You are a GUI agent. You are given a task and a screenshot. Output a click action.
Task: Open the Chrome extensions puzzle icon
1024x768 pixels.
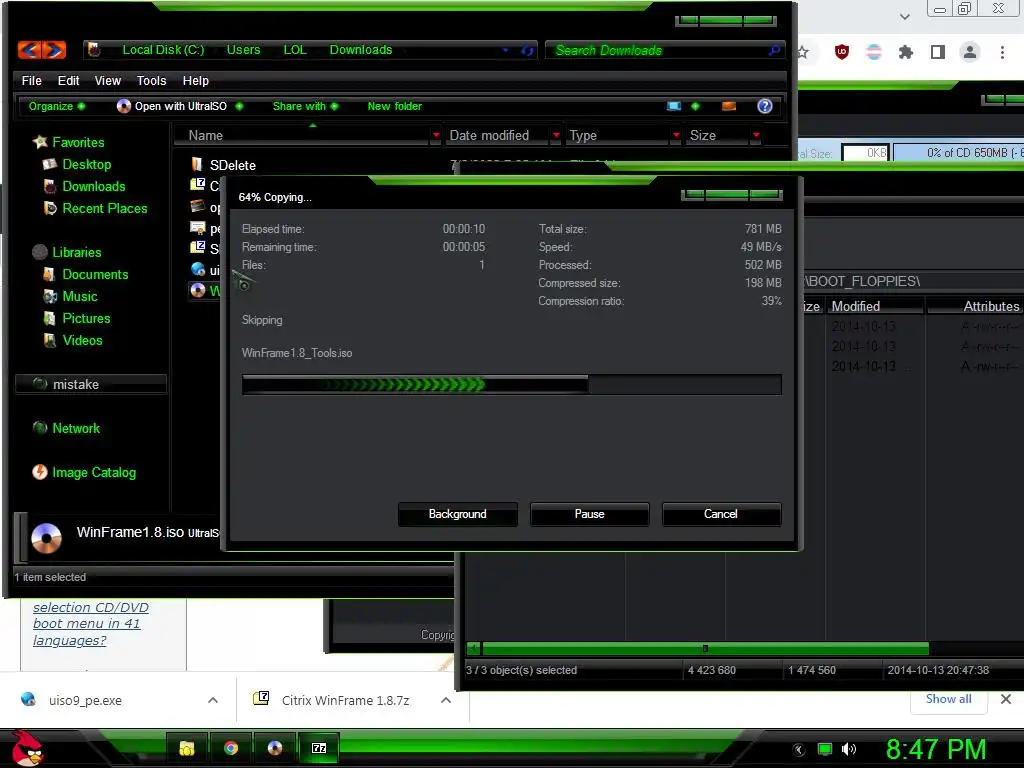[x=906, y=52]
